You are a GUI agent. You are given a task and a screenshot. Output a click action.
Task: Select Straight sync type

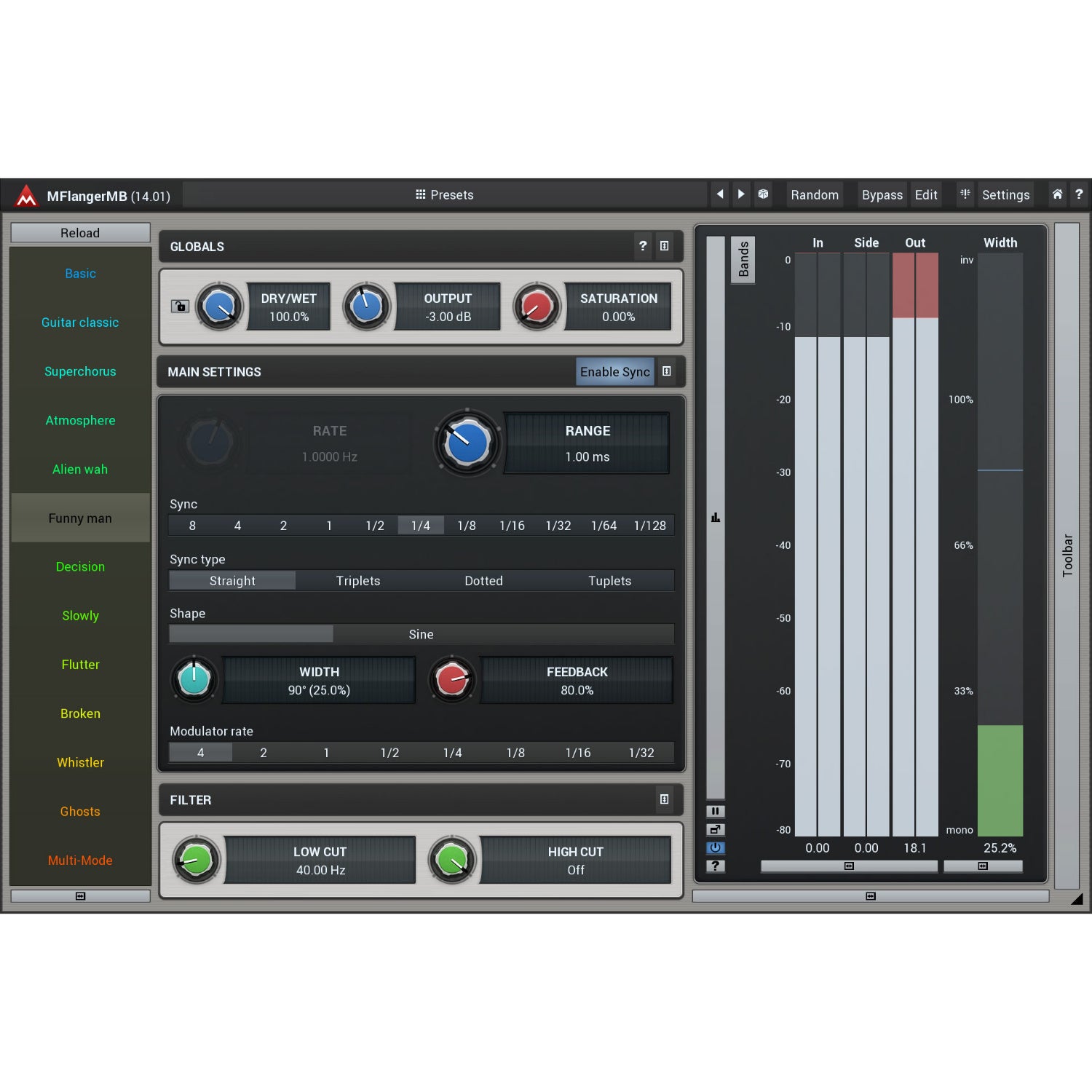point(232,581)
